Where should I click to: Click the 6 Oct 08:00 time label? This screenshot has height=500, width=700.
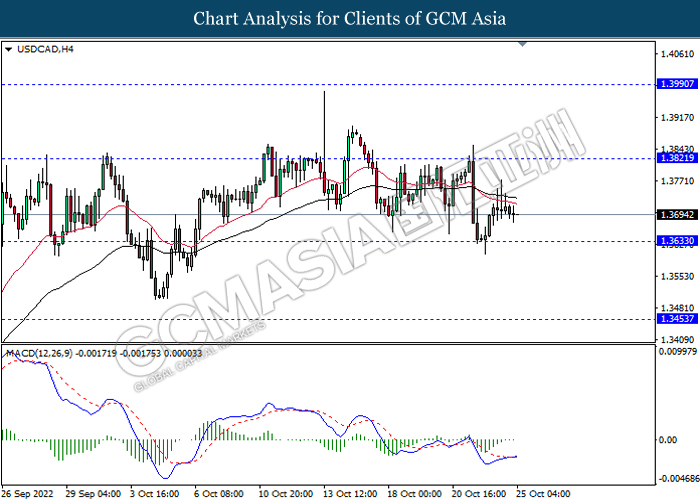click(x=219, y=494)
